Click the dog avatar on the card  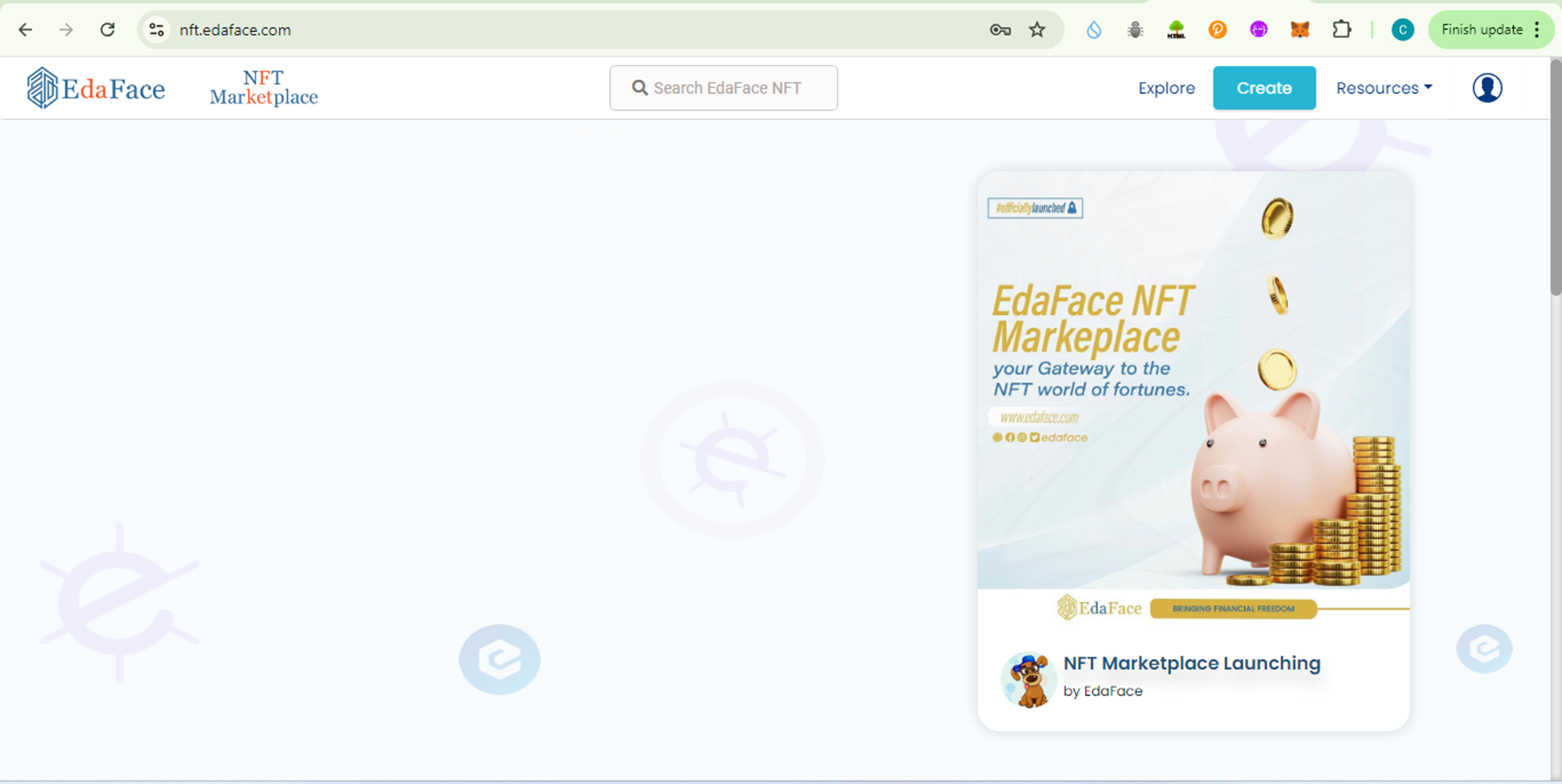pos(1029,679)
